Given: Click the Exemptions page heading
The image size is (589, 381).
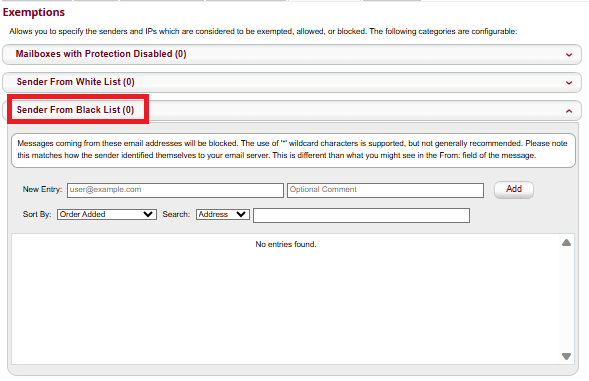Looking at the screenshot, I should click(x=34, y=12).
